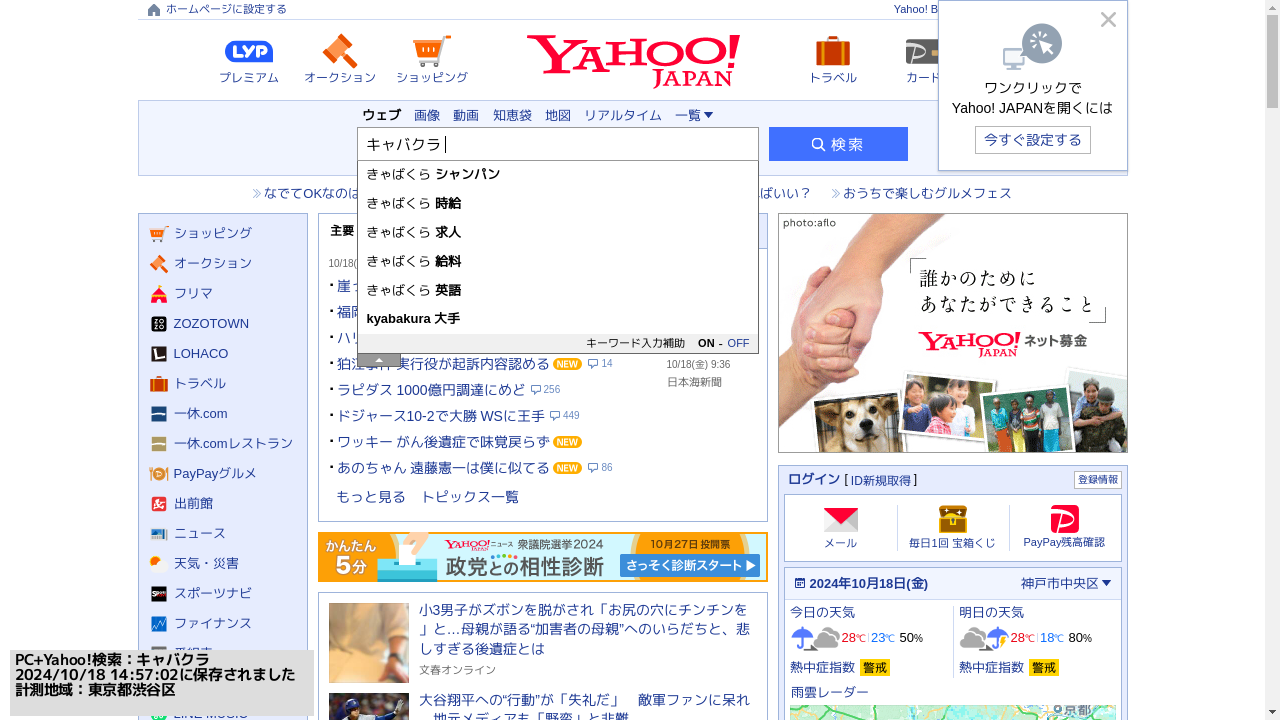Screen dimensions: 1280x720
Task: Click the LYP Premium icon
Action: 249,52
